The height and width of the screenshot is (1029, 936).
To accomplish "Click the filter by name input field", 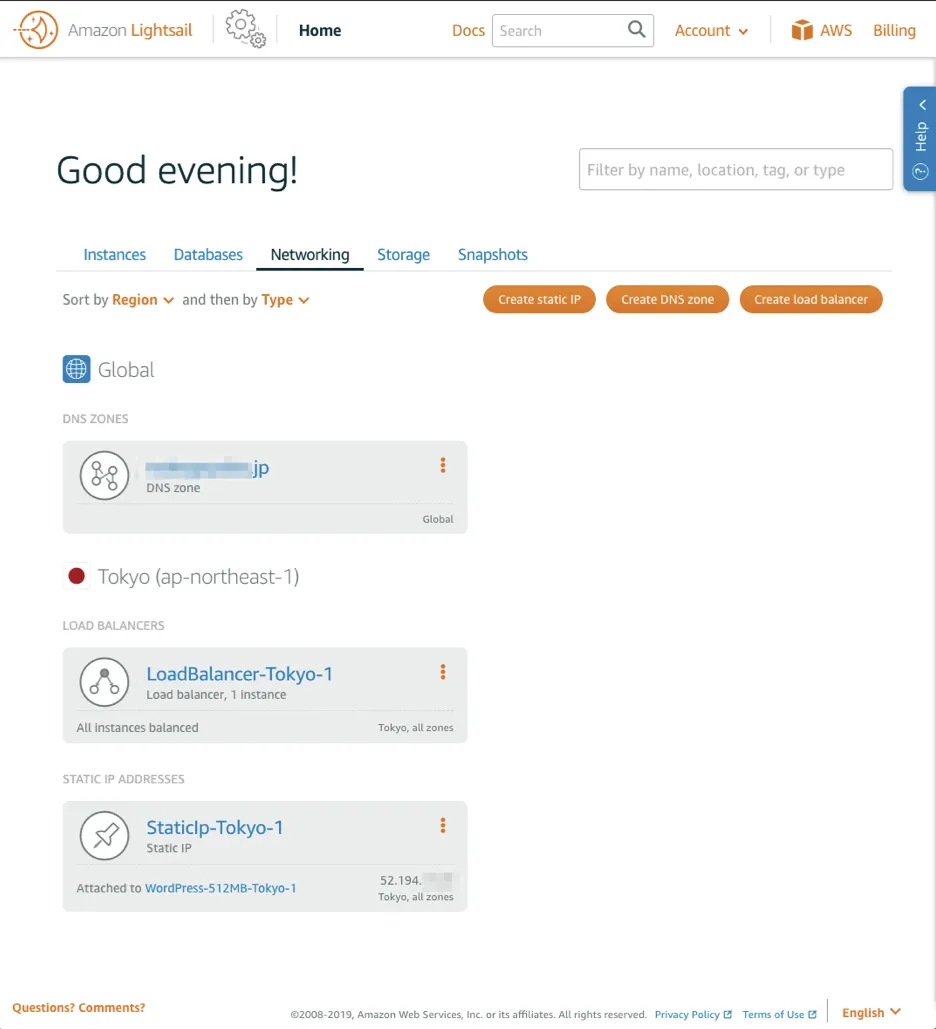I will click(x=735, y=170).
